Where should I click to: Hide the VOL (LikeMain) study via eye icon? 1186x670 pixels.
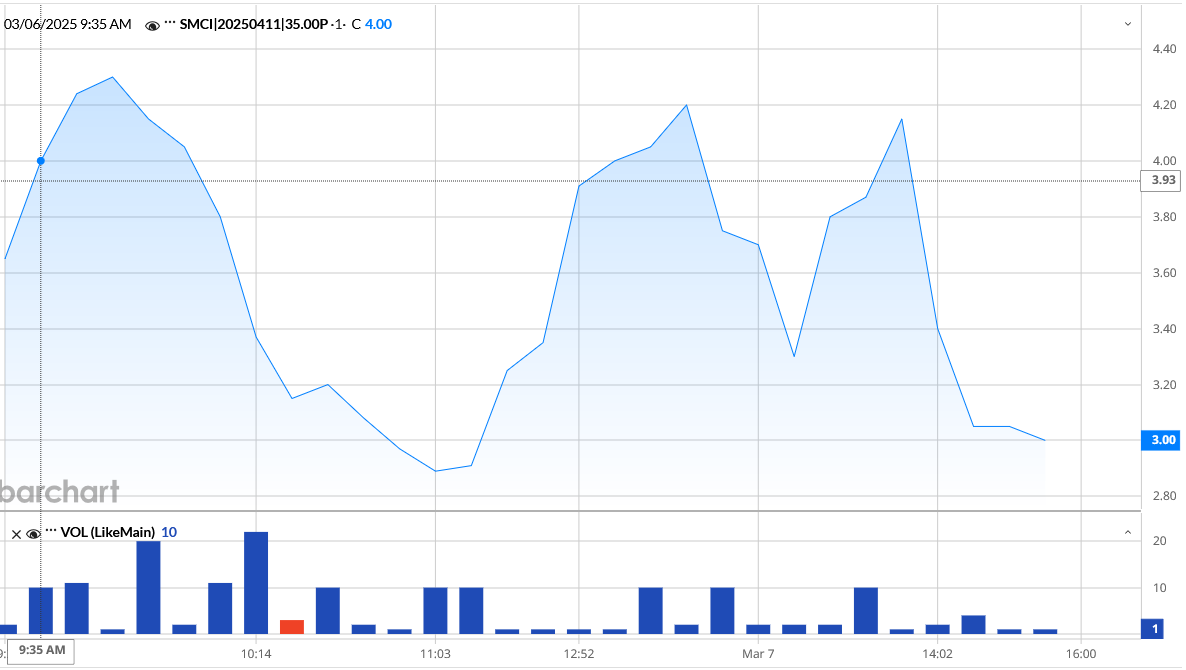[x=33, y=533]
